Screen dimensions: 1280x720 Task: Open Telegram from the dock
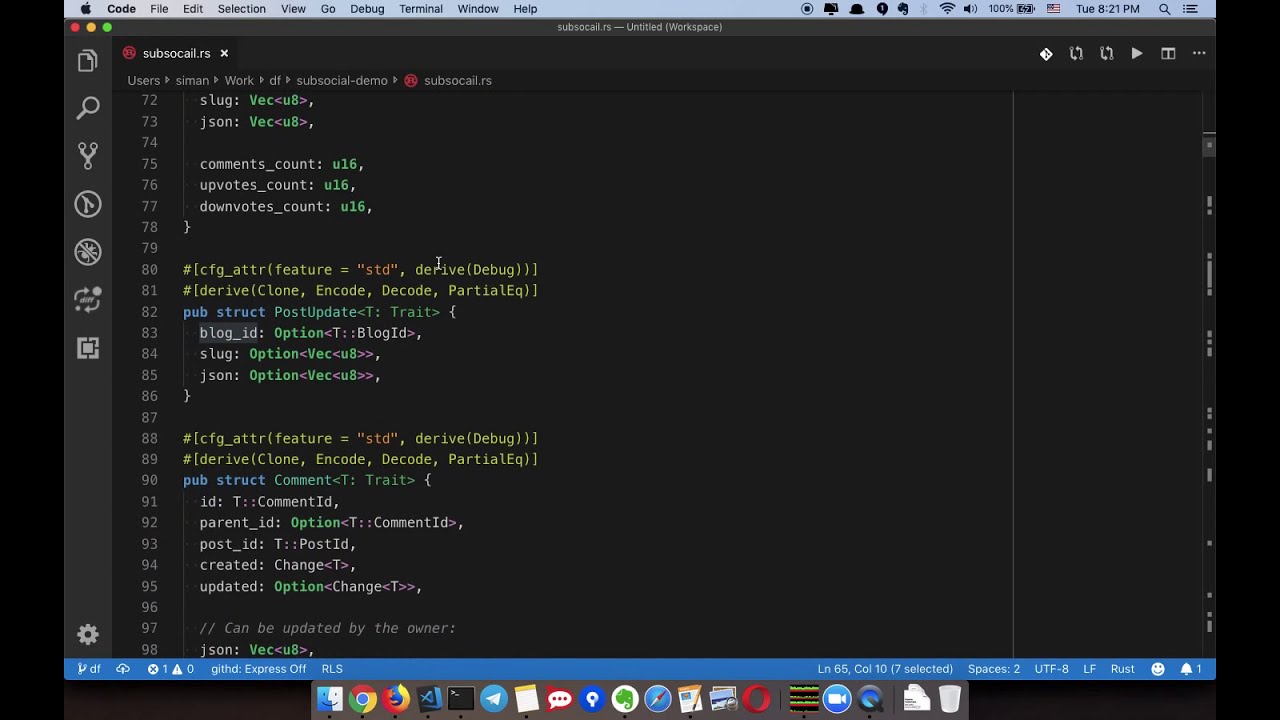coord(494,699)
